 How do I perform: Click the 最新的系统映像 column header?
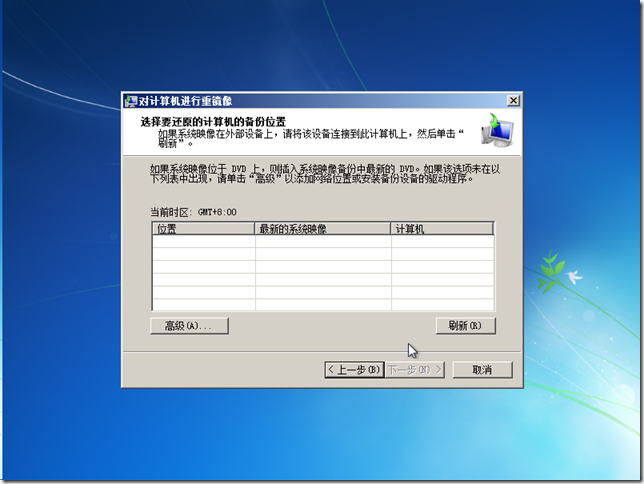tap(322, 229)
